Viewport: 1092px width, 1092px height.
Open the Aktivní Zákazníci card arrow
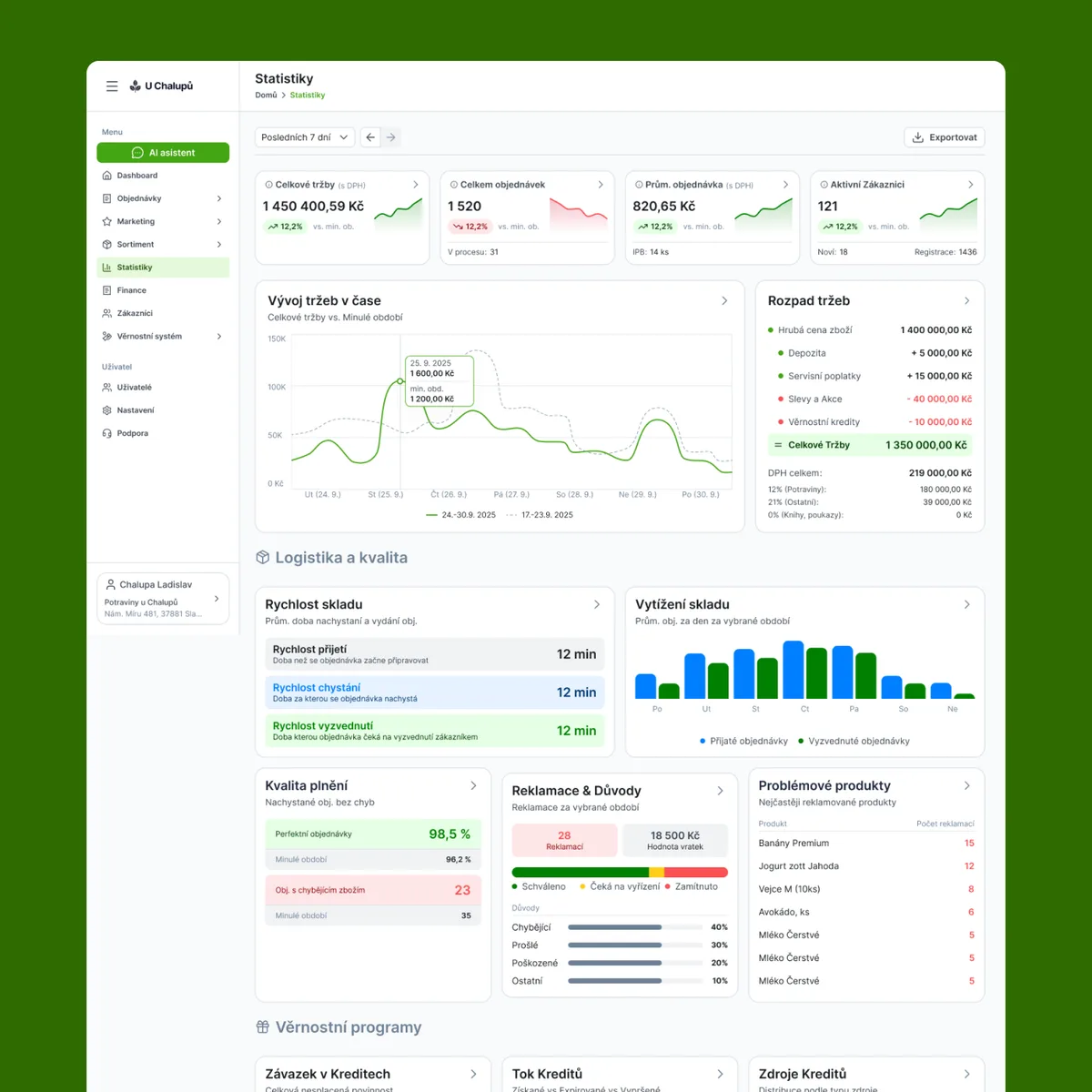971,185
